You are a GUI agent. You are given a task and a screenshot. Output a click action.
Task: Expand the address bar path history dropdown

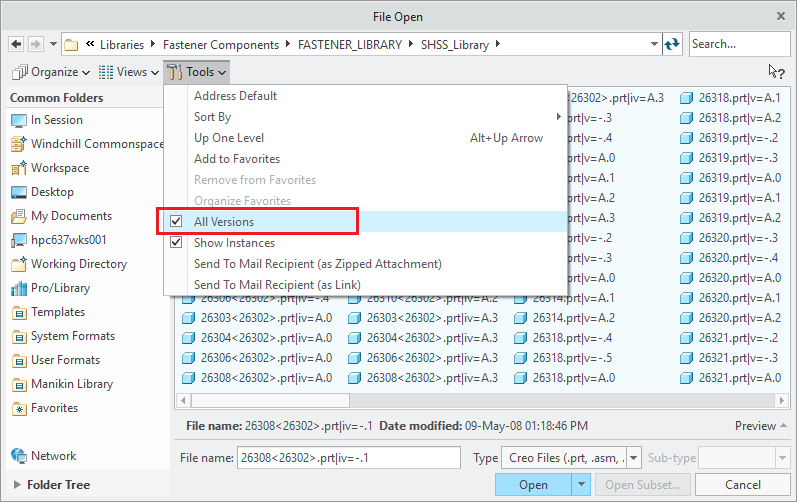click(x=654, y=45)
